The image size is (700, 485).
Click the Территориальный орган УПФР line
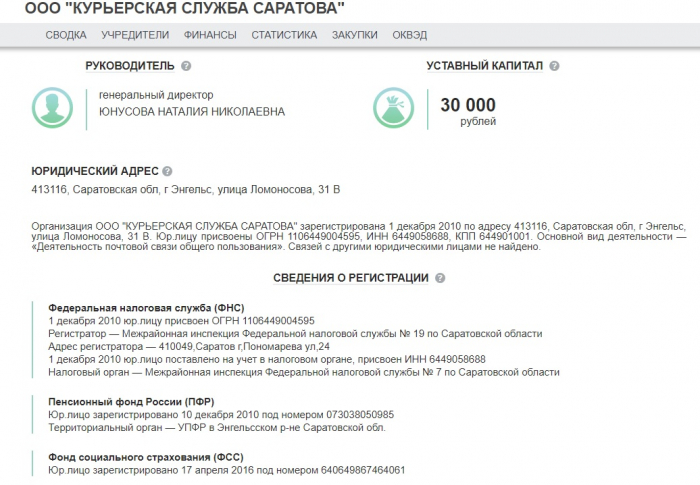pos(217,428)
